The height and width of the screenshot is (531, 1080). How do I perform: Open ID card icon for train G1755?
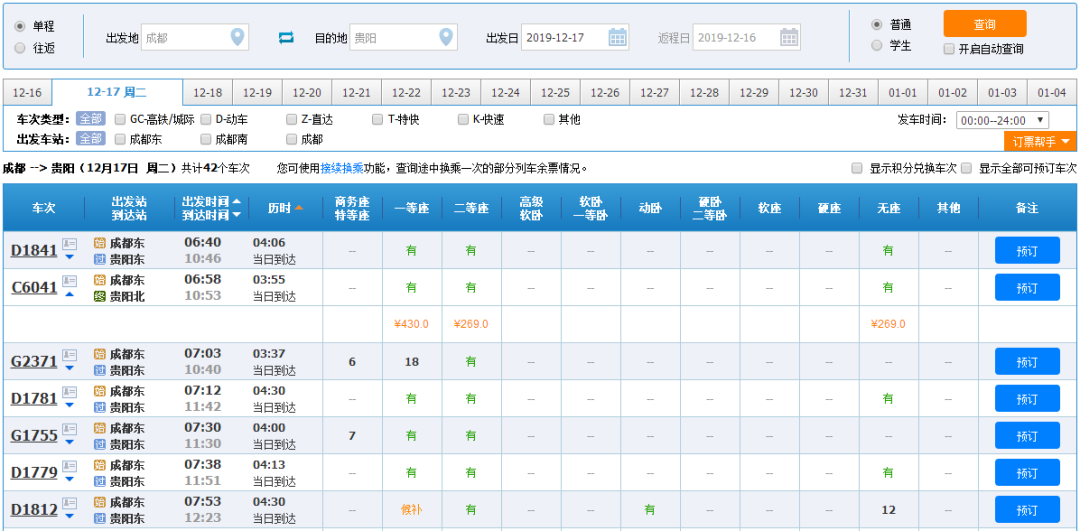click(x=70, y=429)
